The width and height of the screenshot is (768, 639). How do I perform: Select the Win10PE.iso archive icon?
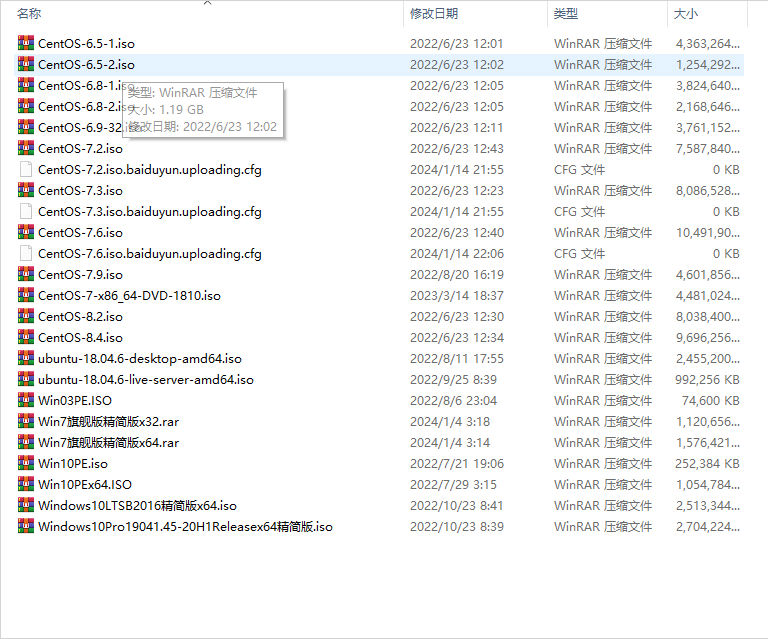[x=26, y=463]
